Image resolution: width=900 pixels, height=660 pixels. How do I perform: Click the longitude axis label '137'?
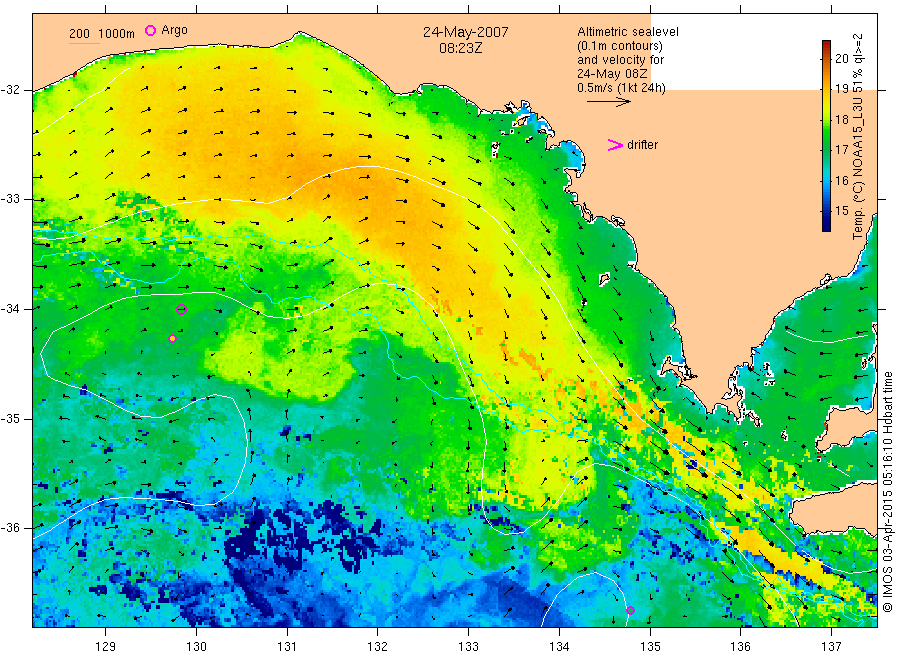pos(831,647)
